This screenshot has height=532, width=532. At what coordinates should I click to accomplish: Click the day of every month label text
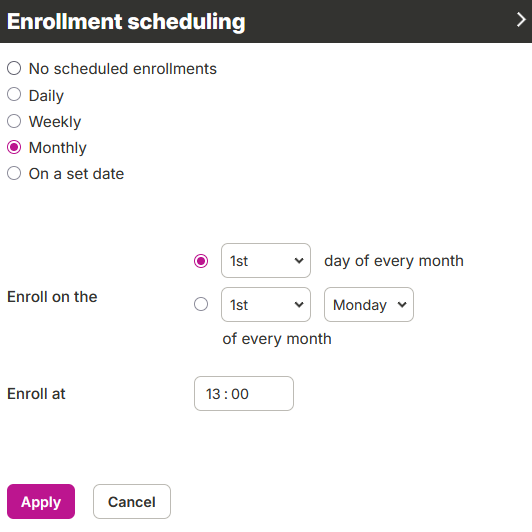coord(394,261)
